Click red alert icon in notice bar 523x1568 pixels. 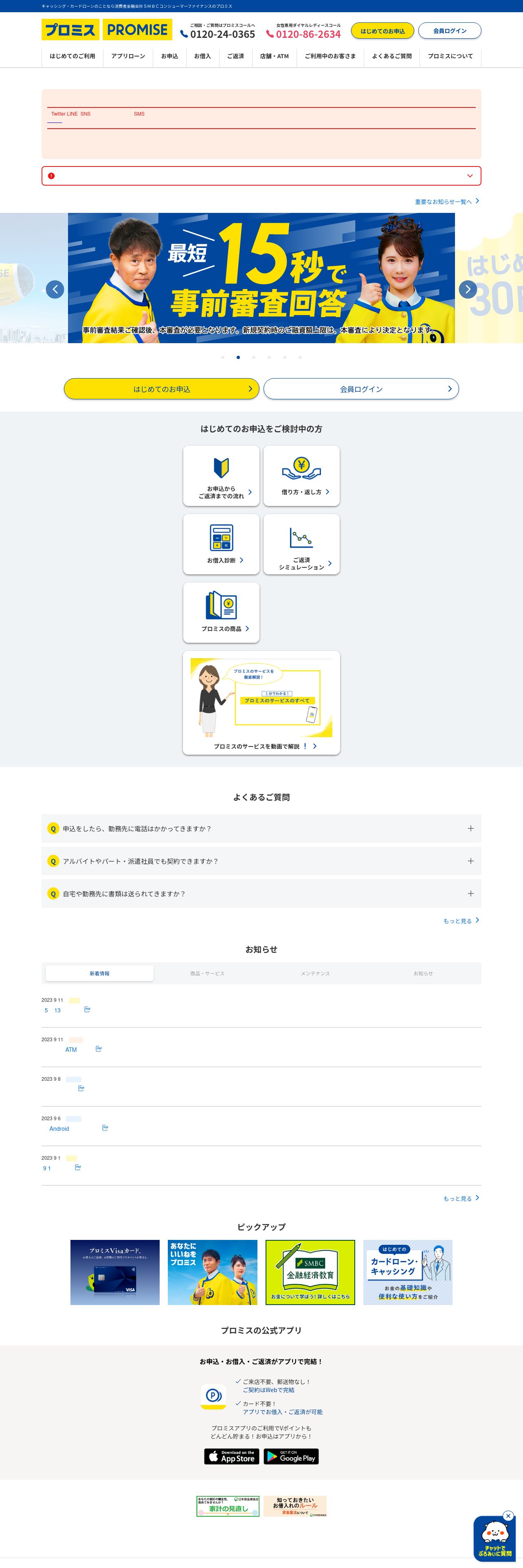[x=51, y=176]
